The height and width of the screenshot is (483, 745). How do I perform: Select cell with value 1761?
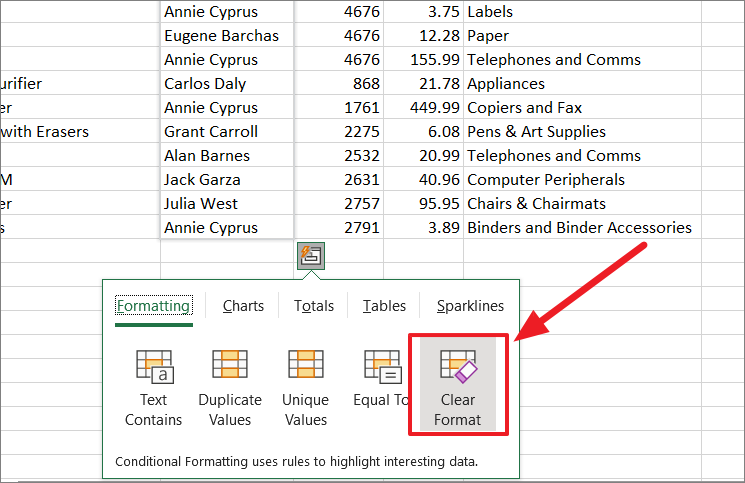tap(339, 107)
